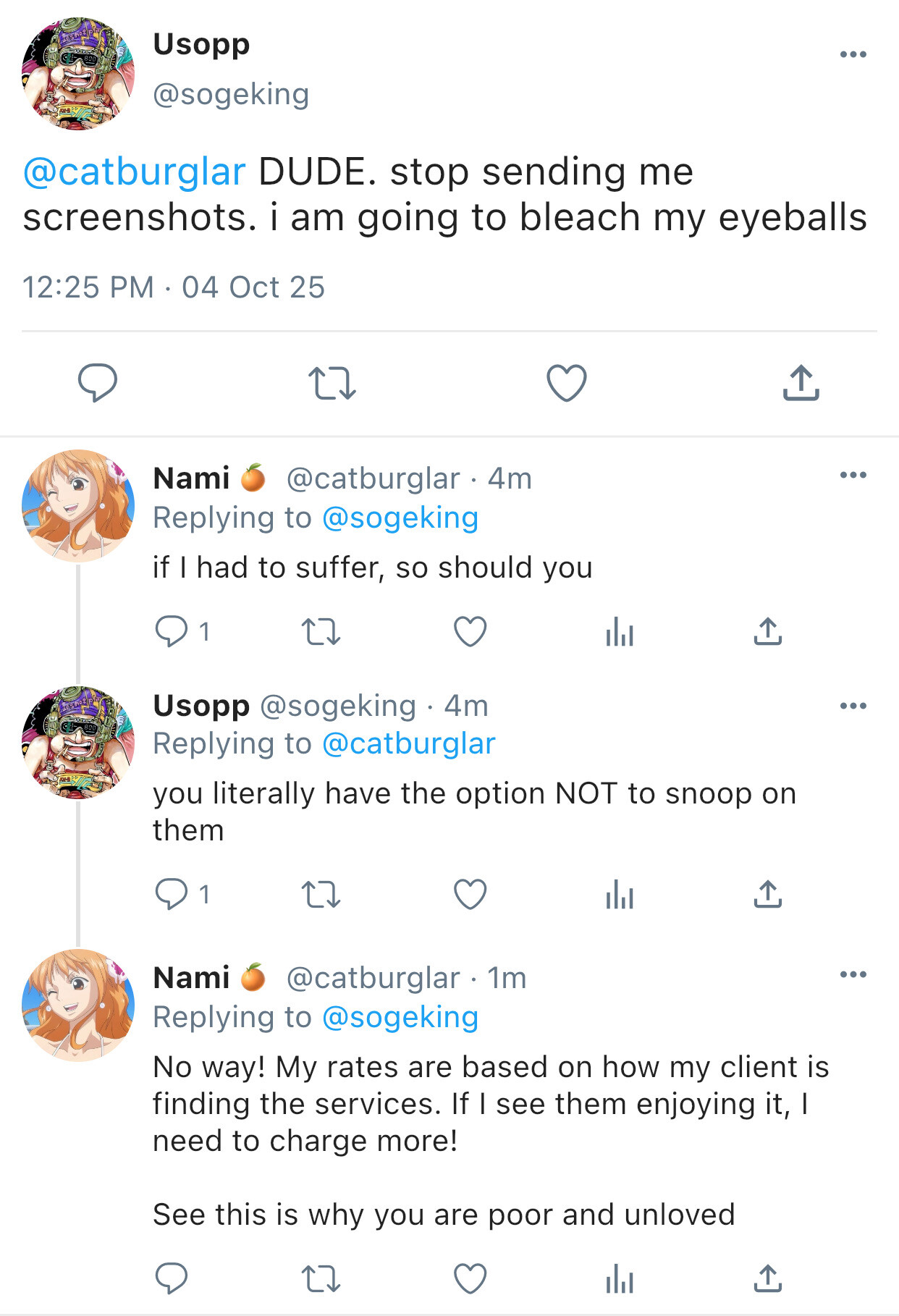Open the @catburglar link in Usopp's reply

409,744
